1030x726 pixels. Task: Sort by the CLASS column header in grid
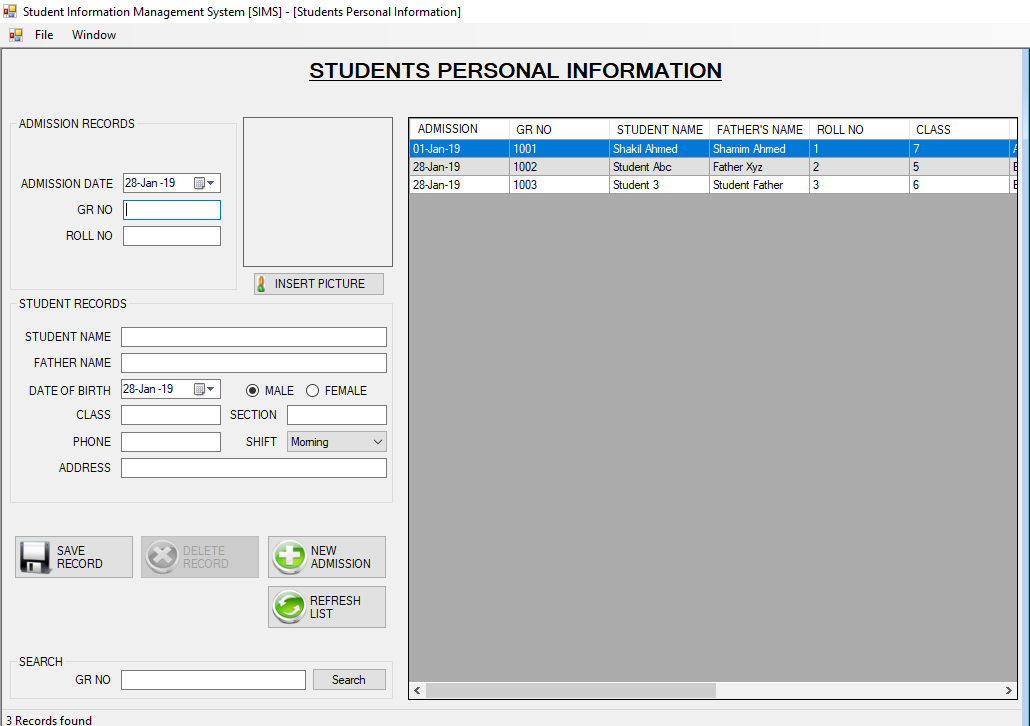(959, 129)
